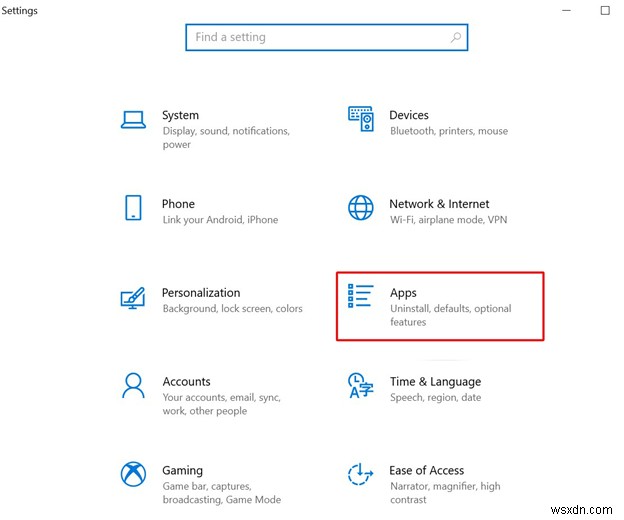Screen dimensions: 624x520
Task: Click 'Narrator, magnifier, high contrast' description
Action: (x=445, y=493)
